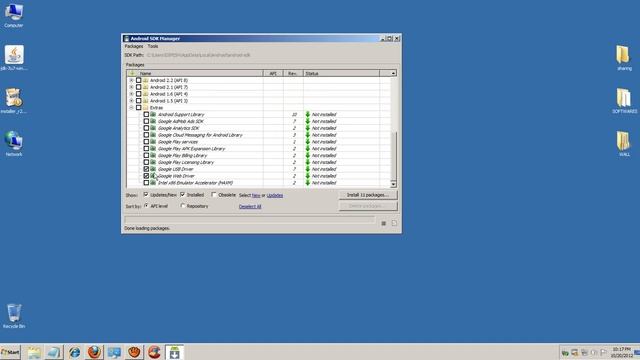640x360 pixels.
Task: Click the Install packages button
Action: pyautogui.click(x=368, y=195)
